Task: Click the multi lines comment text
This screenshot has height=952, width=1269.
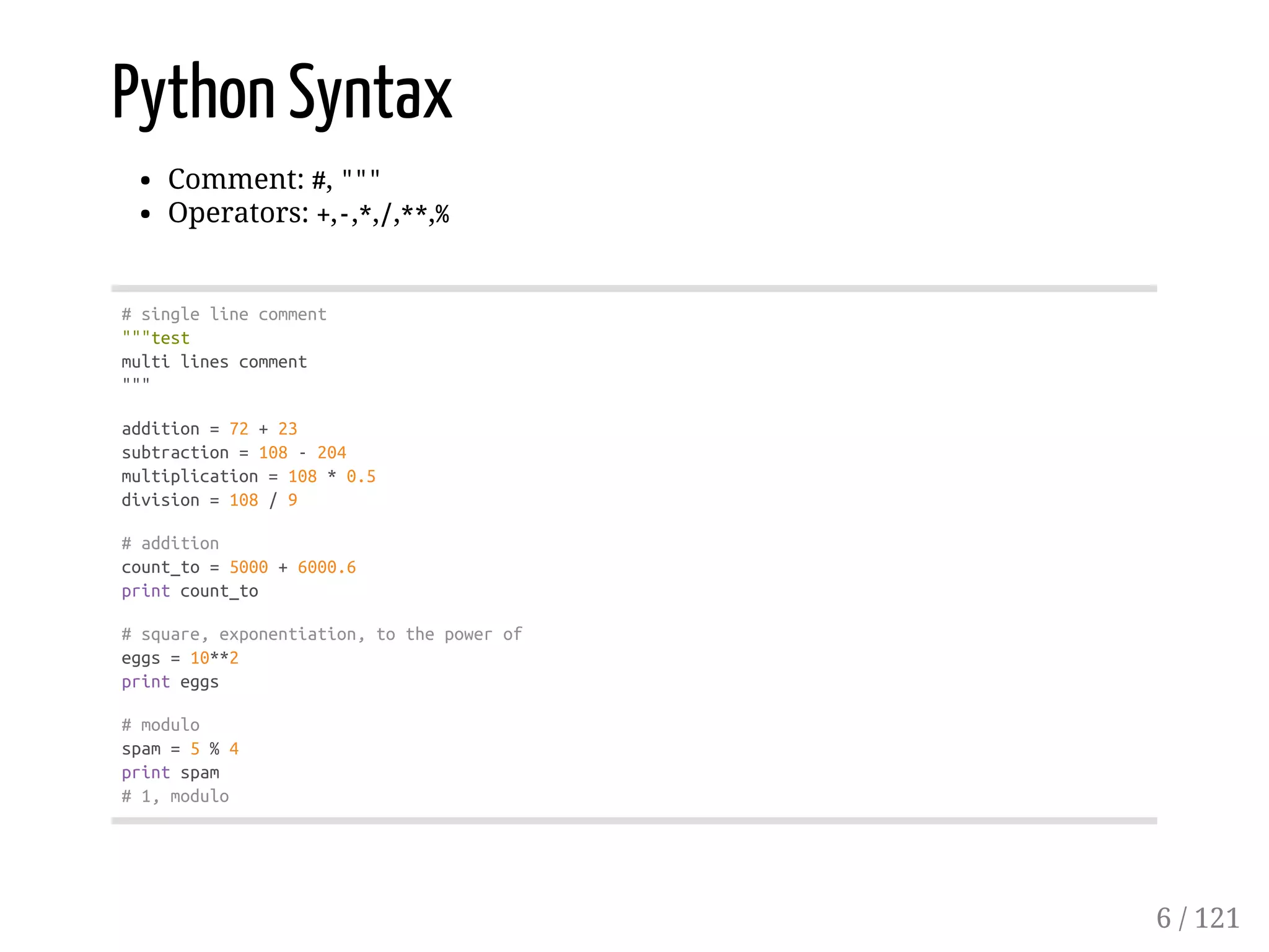Action: [x=214, y=362]
